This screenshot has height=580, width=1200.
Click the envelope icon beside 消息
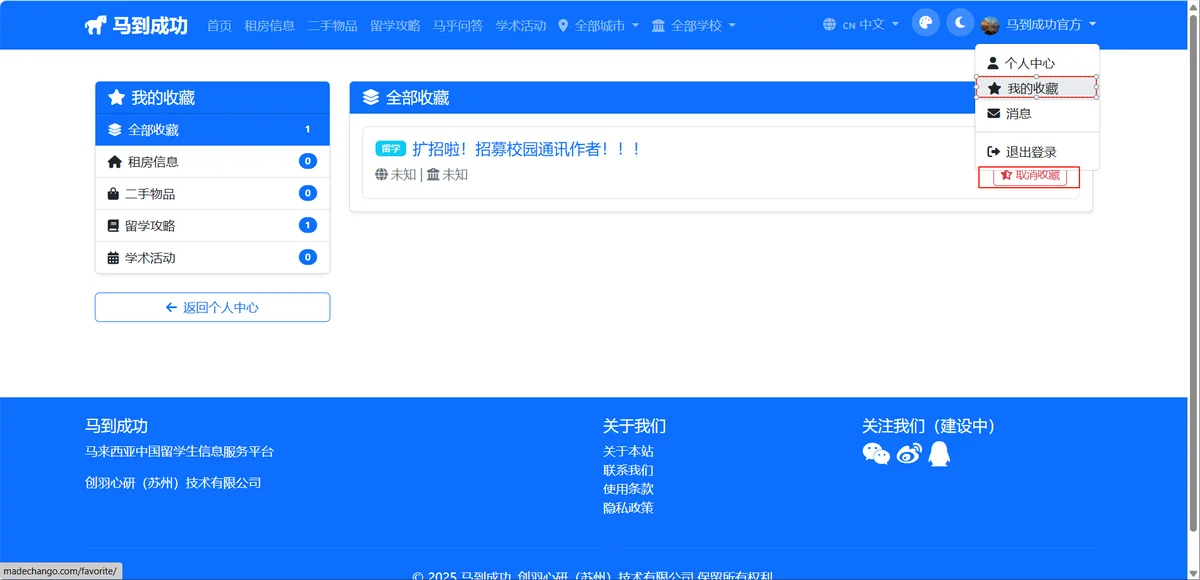(x=993, y=113)
